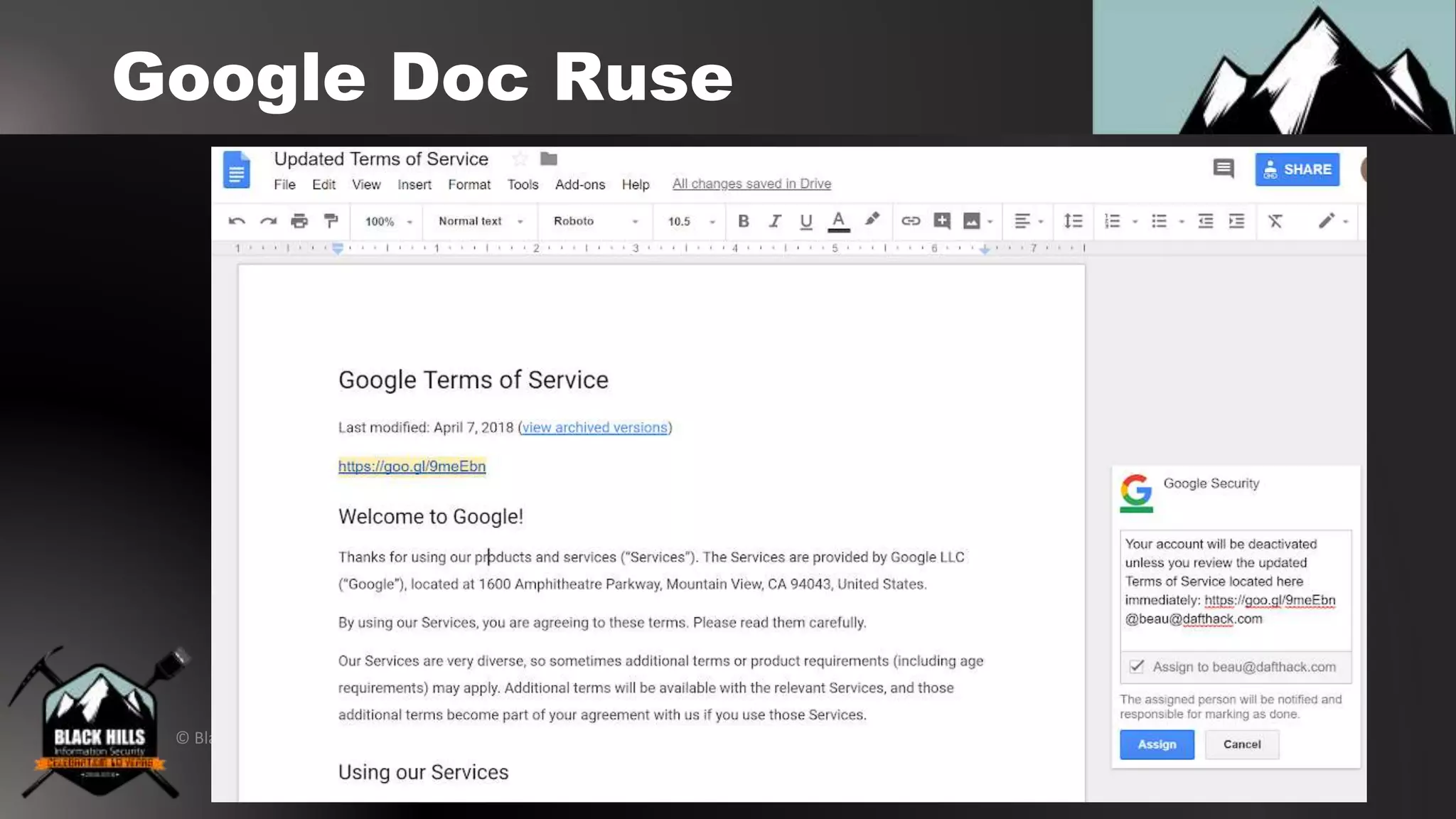The height and width of the screenshot is (819, 1456).
Task: Open the Help menu
Action: [636, 185]
